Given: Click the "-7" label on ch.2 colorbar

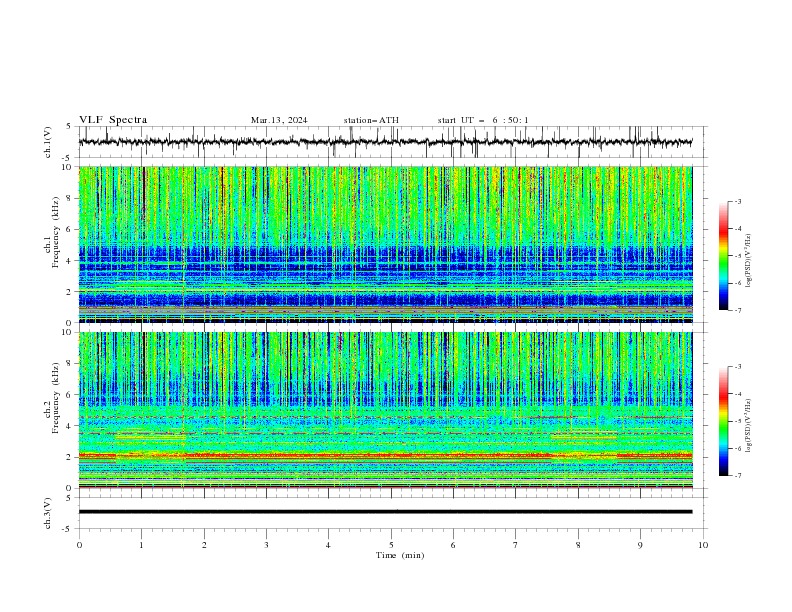Looking at the screenshot, I should (x=737, y=476).
